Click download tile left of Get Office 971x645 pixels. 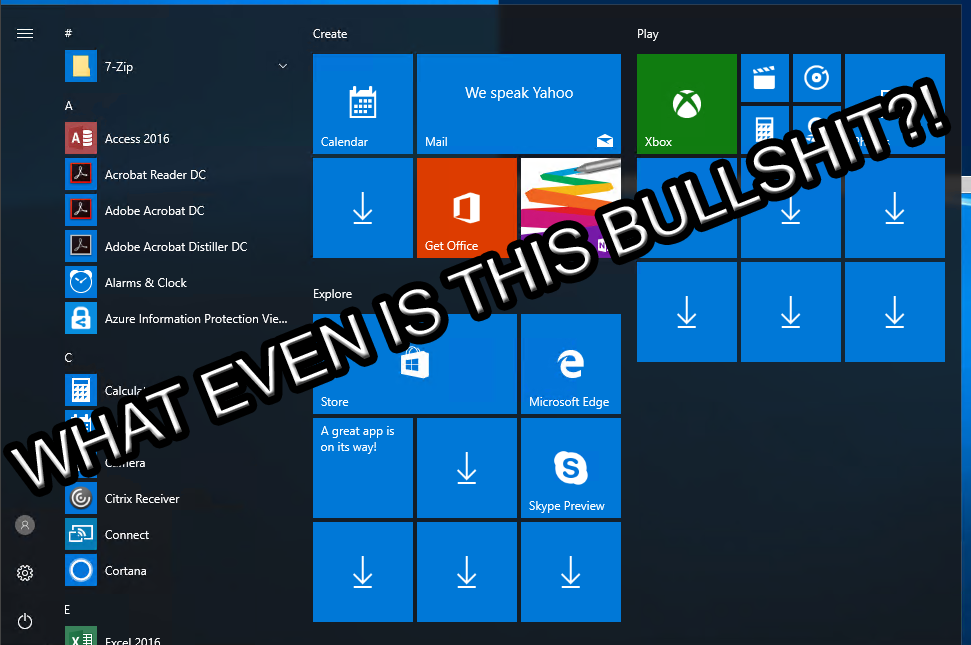[363, 207]
